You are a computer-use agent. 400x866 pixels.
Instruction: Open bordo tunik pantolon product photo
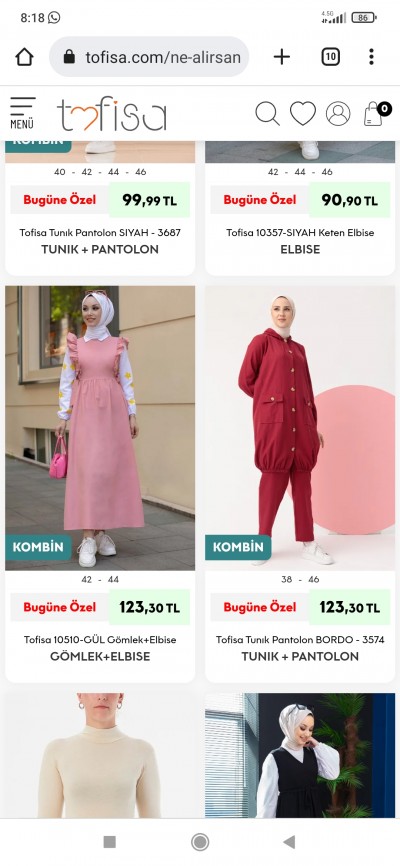(x=300, y=428)
